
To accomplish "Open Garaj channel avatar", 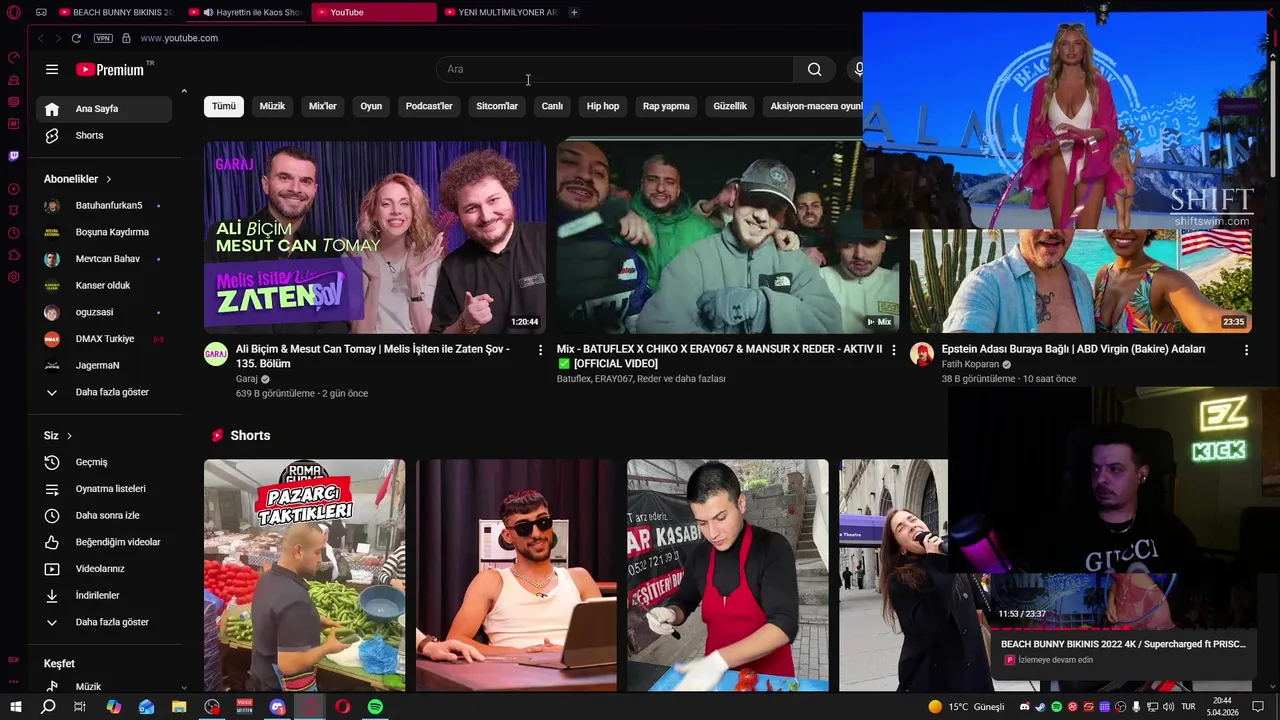I will pyautogui.click(x=216, y=354).
